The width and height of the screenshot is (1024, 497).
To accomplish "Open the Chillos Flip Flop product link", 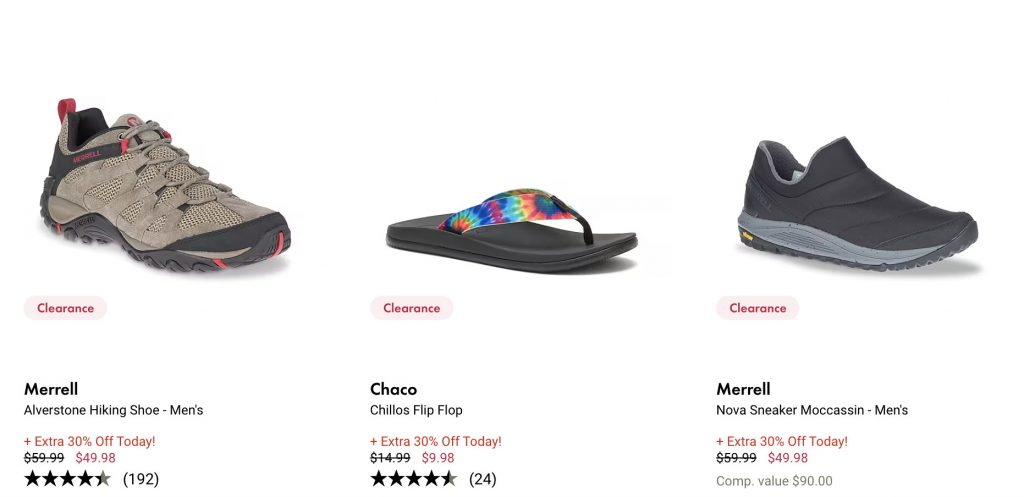I will tap(416, 410).
